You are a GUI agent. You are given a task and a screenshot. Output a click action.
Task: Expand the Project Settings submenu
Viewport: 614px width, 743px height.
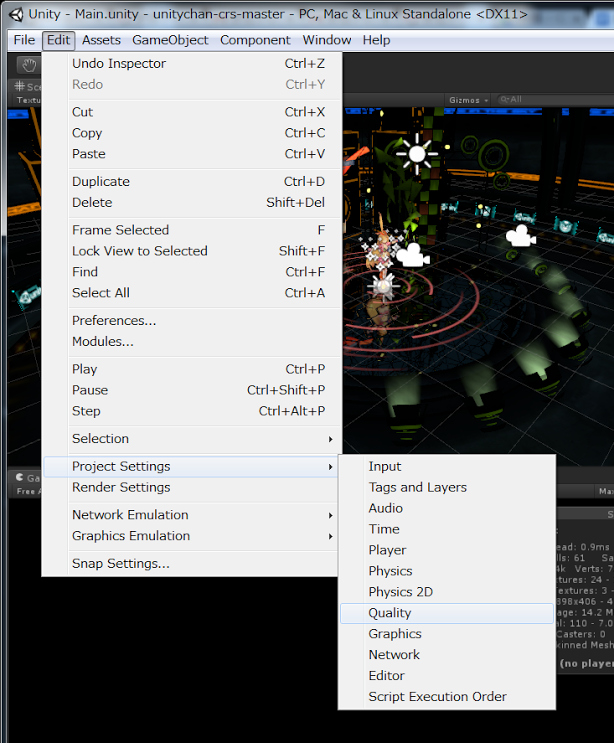[x=190, y=467]
